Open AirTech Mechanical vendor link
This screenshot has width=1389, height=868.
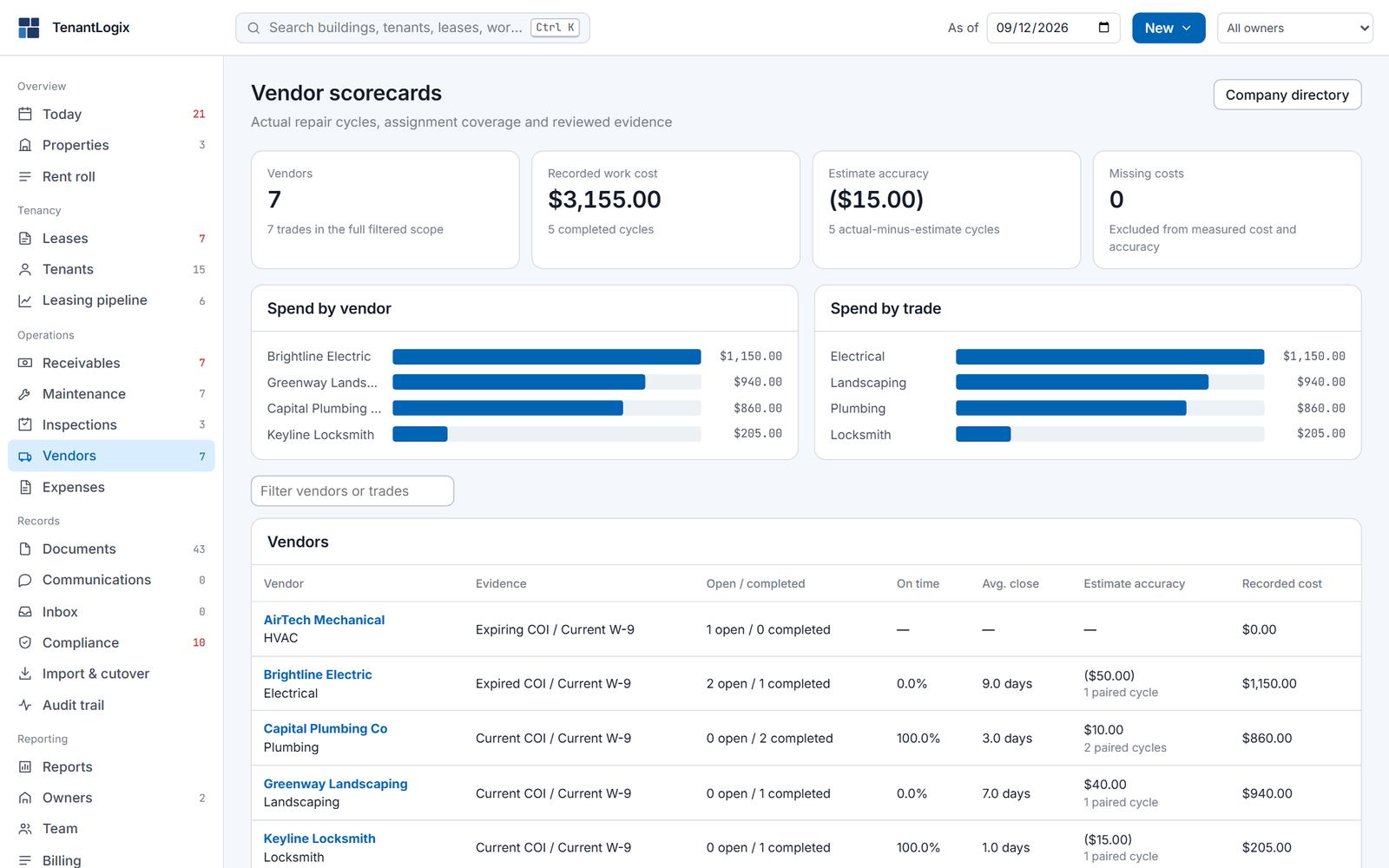click(324, 620)
